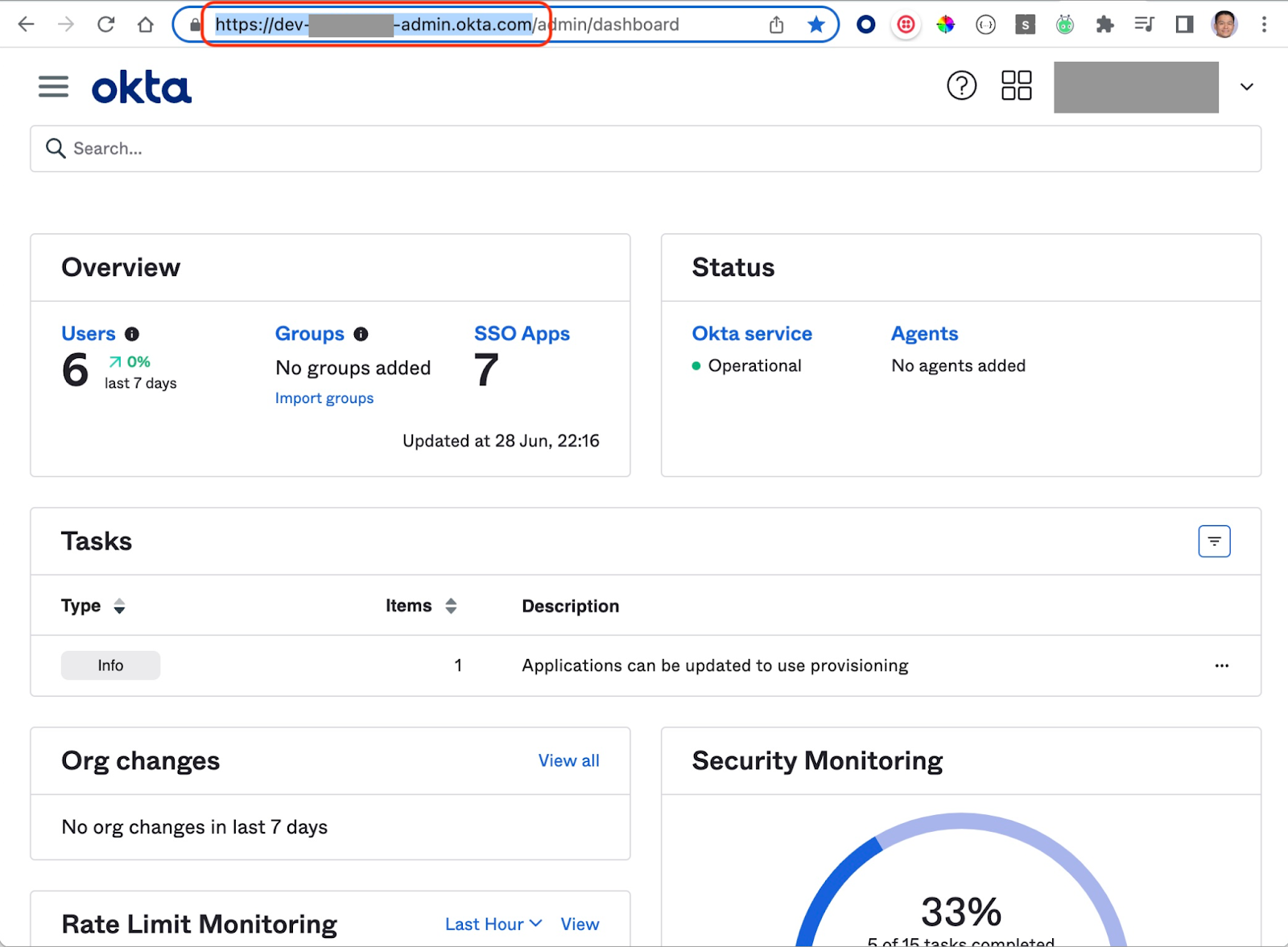This screenshot has height=947, width=1288.
Task: Open the Last Hour time range dropdown
Action: [493, 924]
